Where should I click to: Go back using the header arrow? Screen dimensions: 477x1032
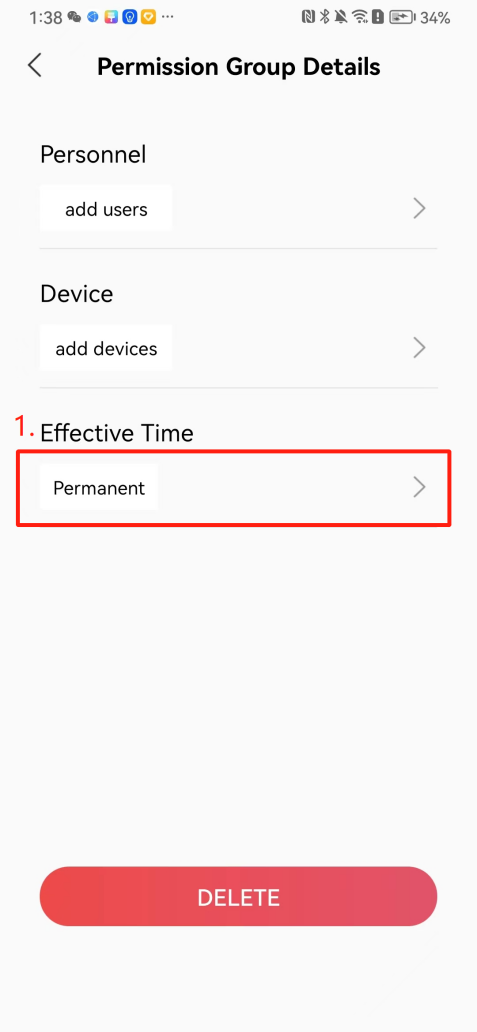(x=35, y=66)
